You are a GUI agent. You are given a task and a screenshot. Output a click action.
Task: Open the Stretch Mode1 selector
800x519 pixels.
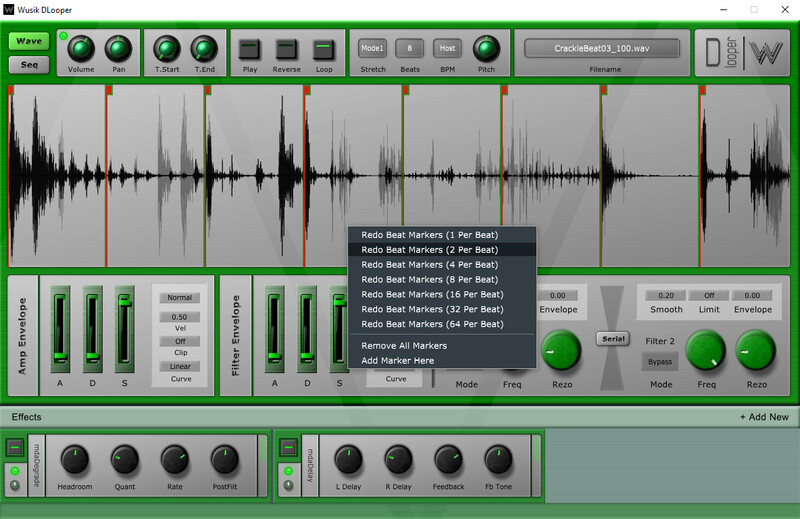point(372,48)
